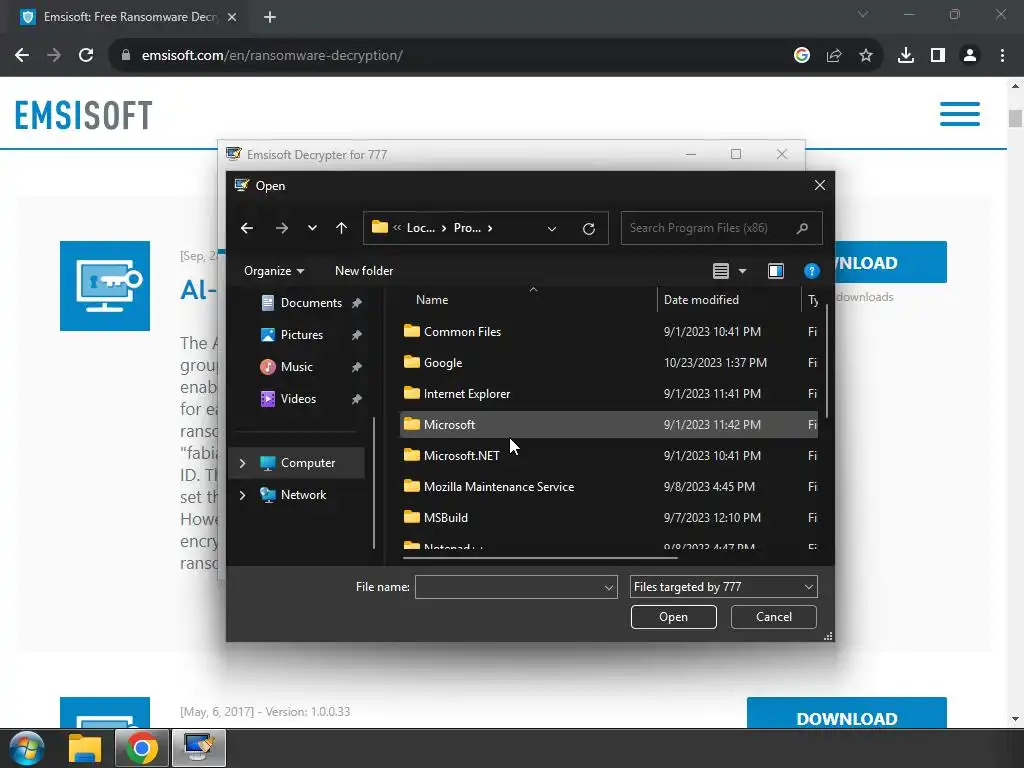This screenshot has height=768, width=1024.
Task: Reload the browser page
Action: coord(86,56)
